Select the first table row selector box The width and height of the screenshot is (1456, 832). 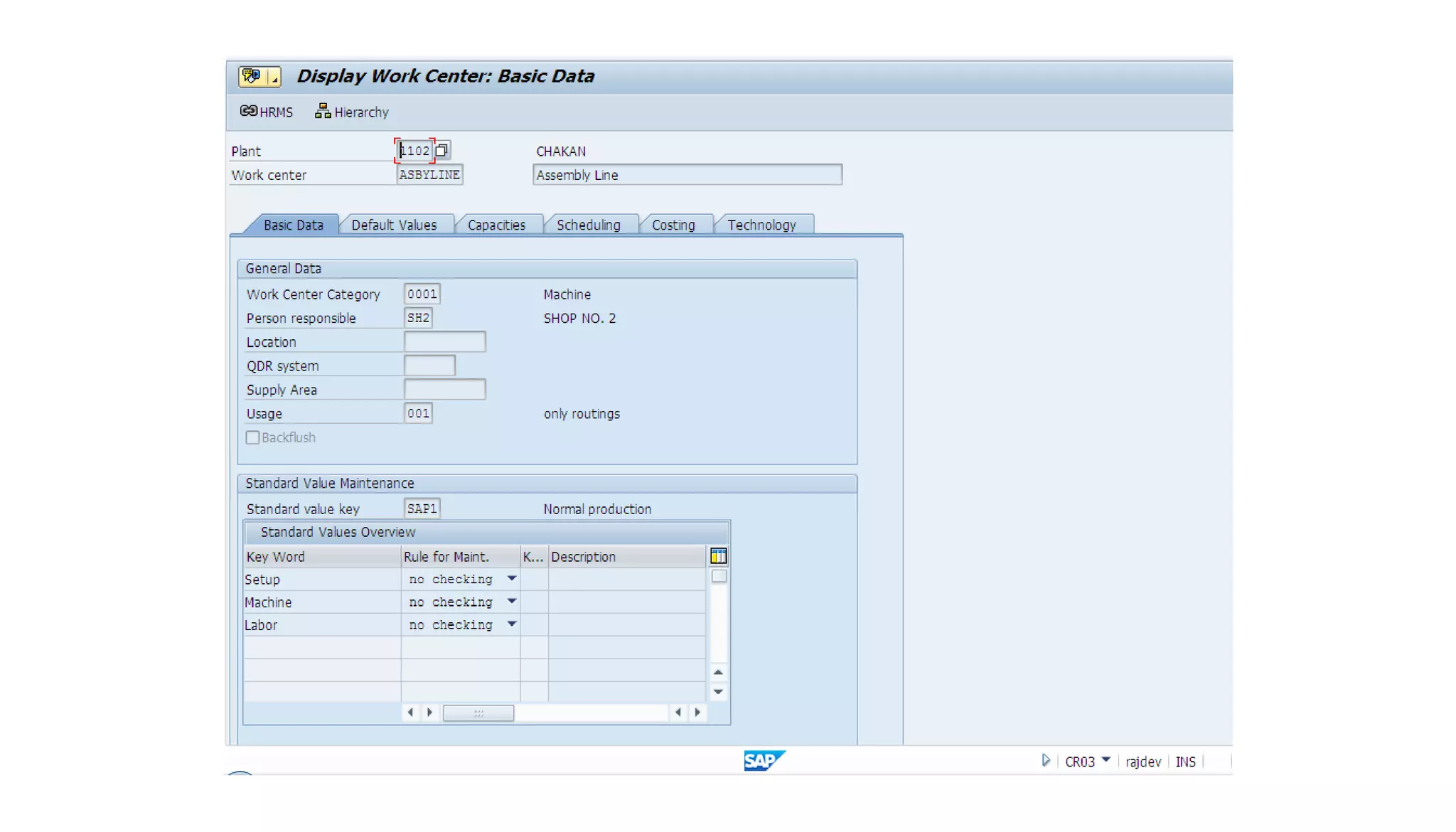[719, 576]
